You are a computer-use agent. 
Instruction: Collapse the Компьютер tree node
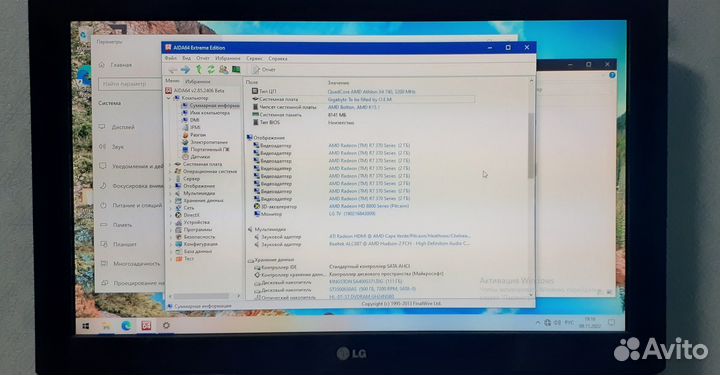click(x=169, y=98)
